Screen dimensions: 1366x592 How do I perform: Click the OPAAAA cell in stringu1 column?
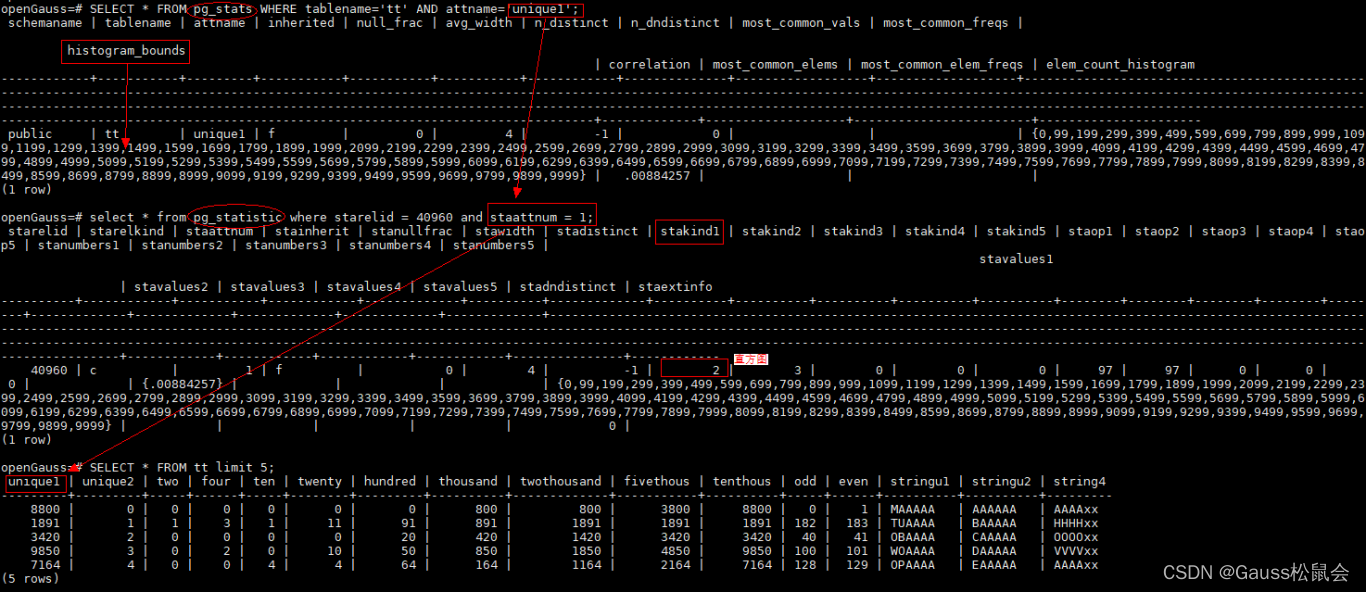coord(912,565)
